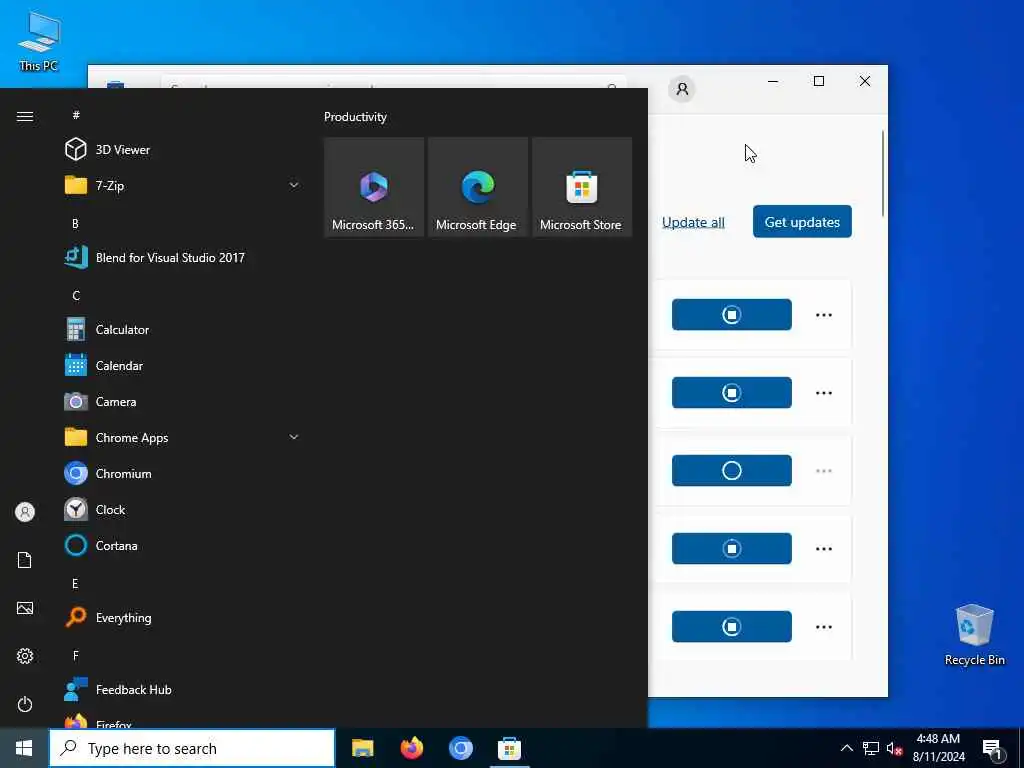
Task: Open more options for second update row
Action: 824,392
